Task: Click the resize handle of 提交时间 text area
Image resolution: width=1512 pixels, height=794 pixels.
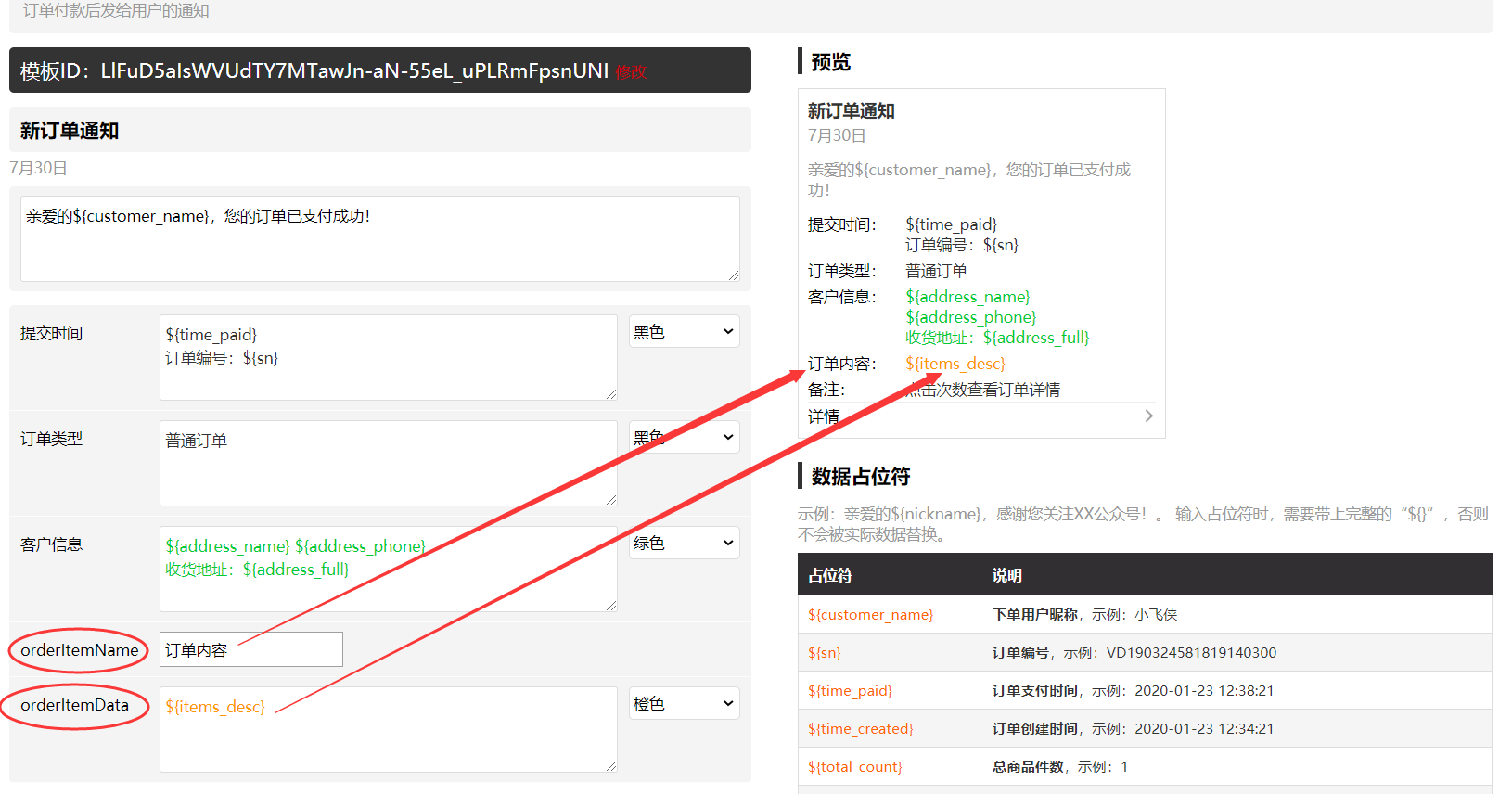Action: pyautogui.click(x=611, y=394)
